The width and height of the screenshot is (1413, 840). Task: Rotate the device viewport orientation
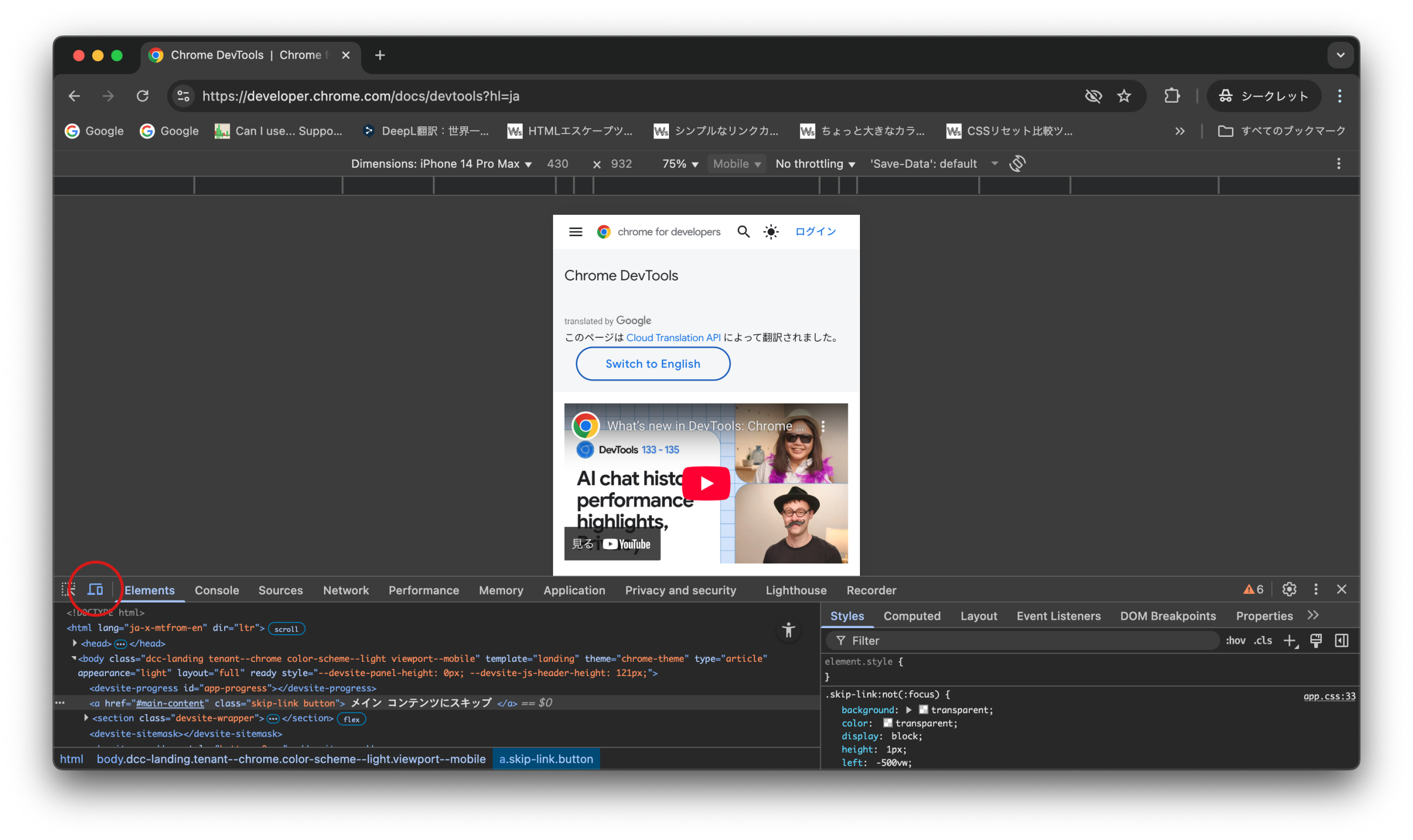pos(1017,163)
